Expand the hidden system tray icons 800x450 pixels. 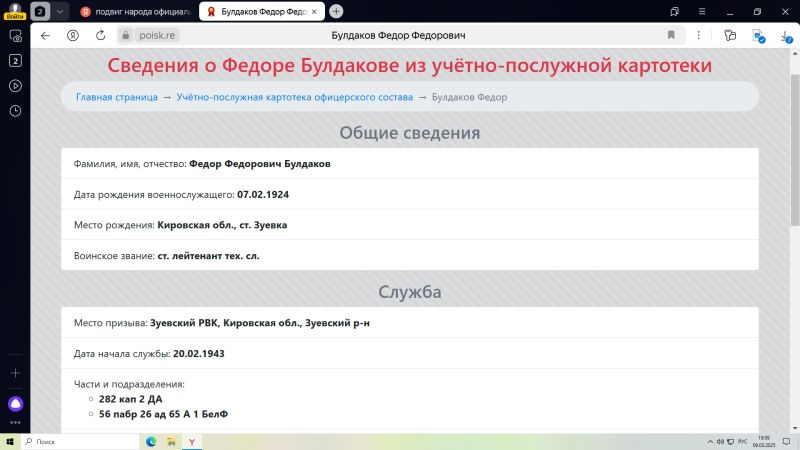710,442
